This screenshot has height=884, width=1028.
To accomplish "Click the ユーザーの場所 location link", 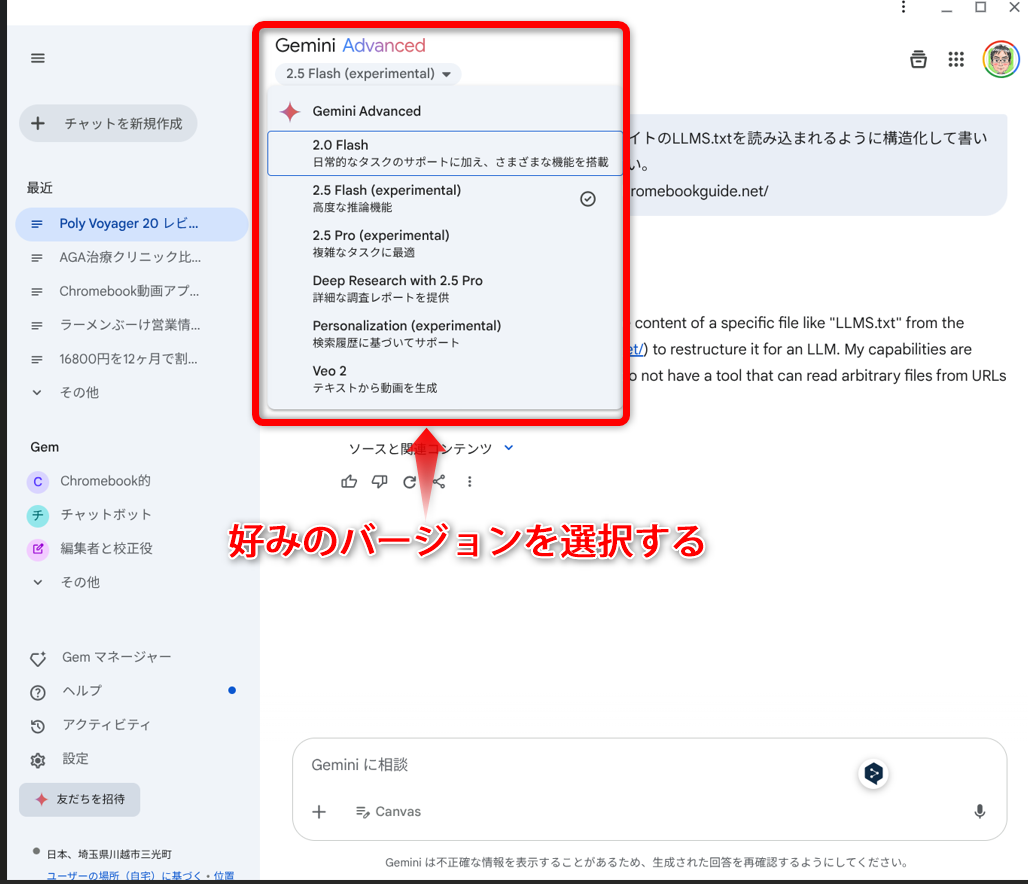I will 140,876.
